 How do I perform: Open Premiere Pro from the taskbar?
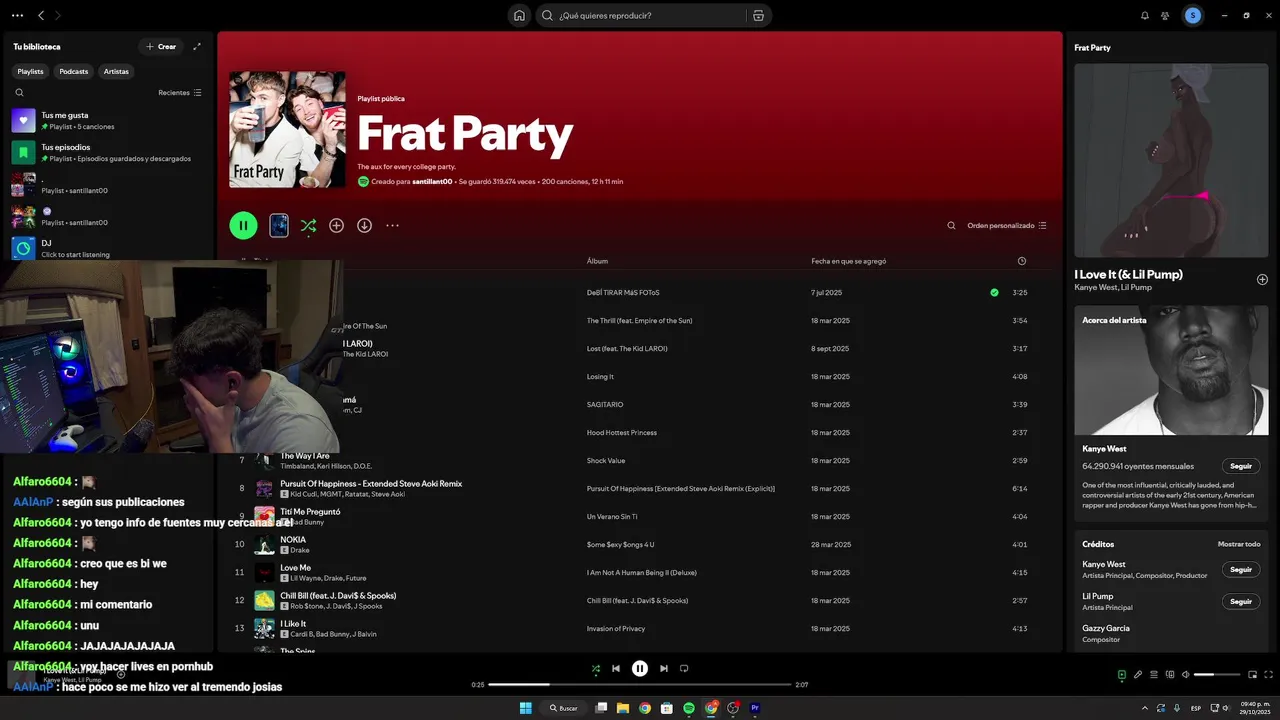(755, 708)
